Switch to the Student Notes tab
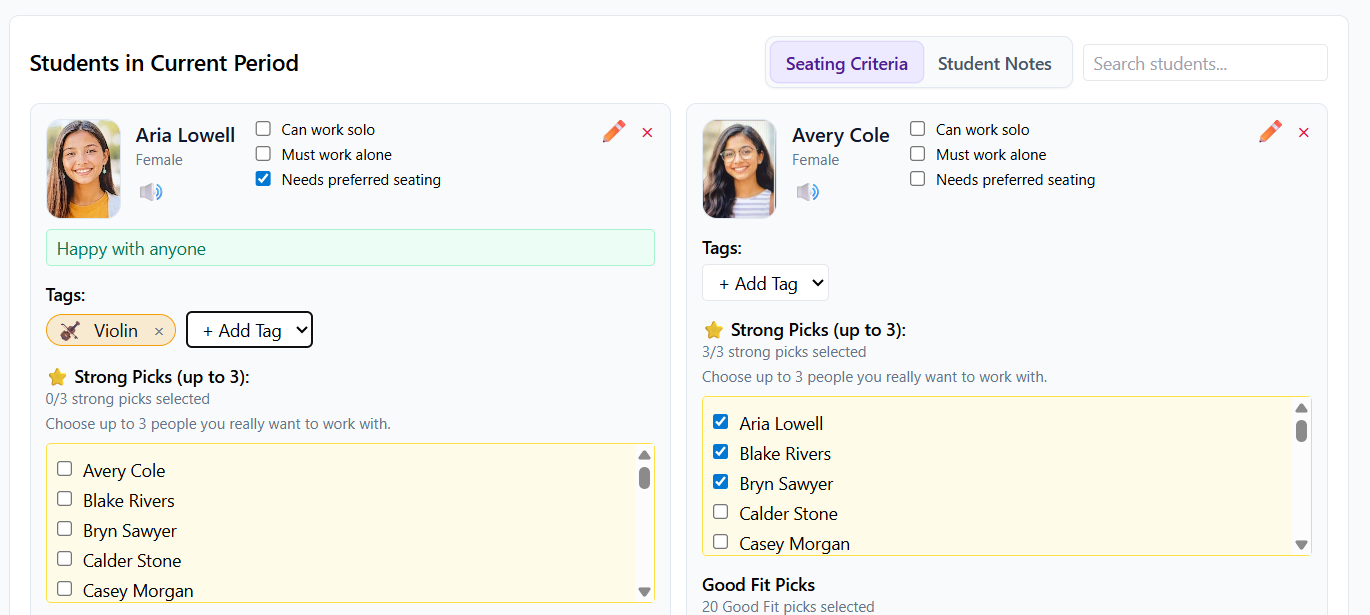Image resolution: width=1370 pixels, height=615 pixels. [x=995, y=62]
